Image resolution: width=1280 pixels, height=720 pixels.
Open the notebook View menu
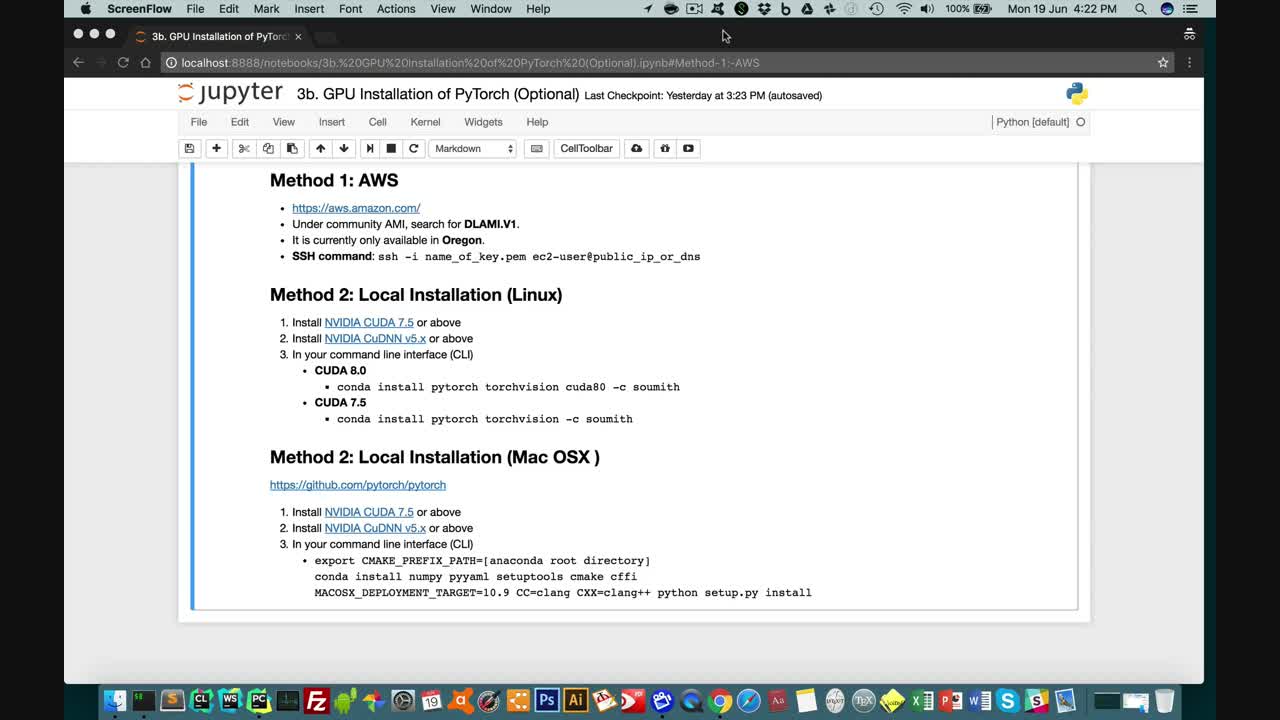tap(284, 122)
